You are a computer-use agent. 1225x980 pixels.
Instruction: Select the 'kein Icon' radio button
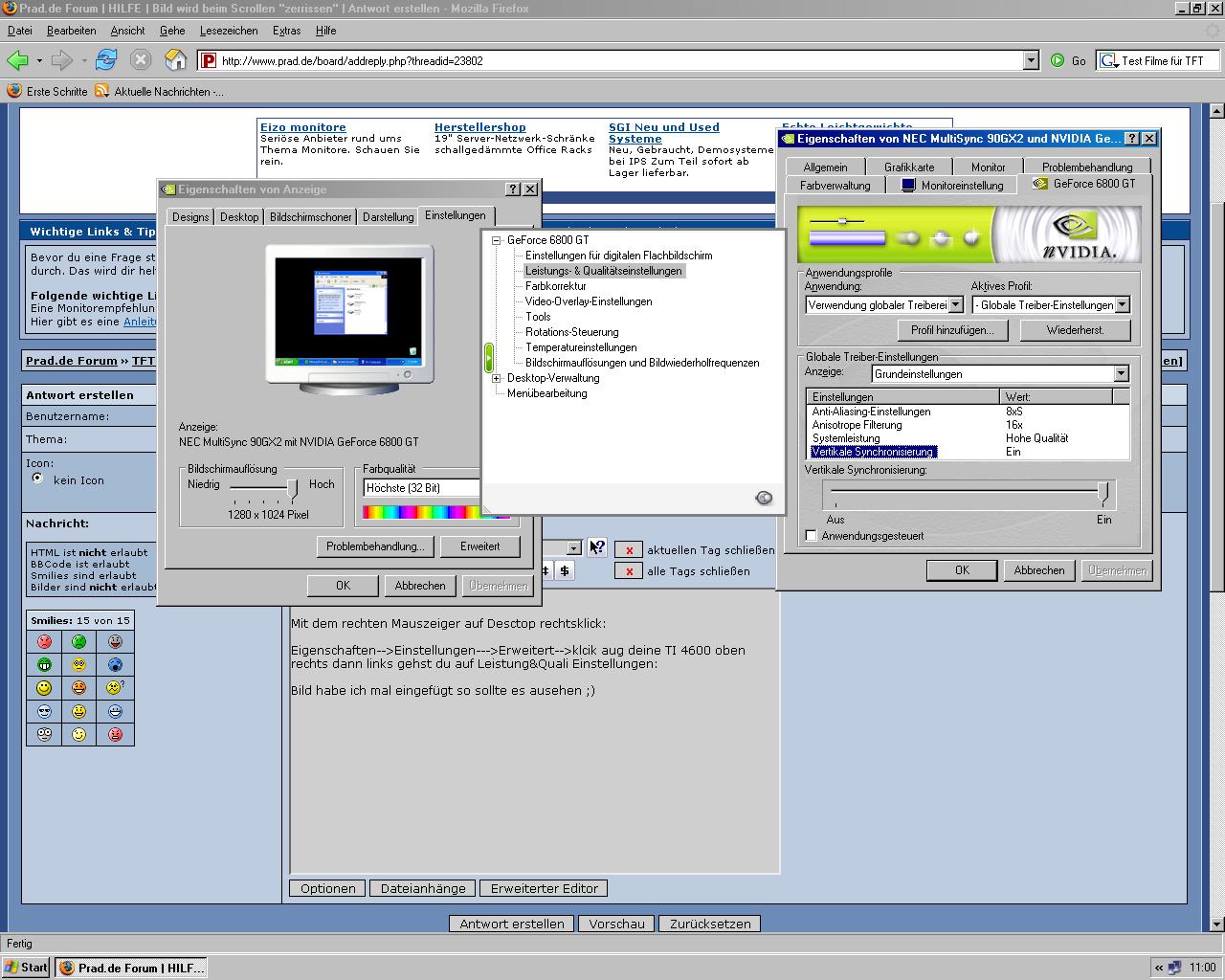click(x=38, y=479)
